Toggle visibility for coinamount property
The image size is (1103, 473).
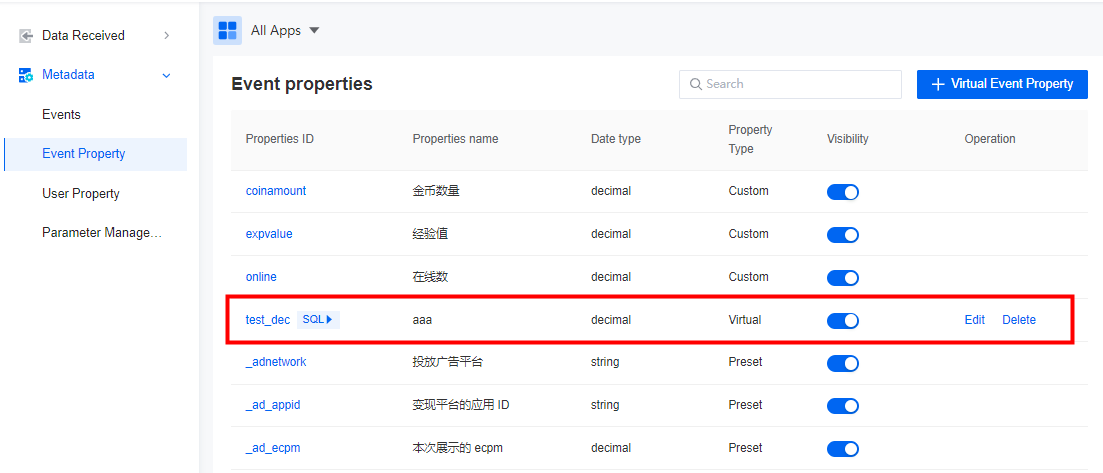click(842, 192)
